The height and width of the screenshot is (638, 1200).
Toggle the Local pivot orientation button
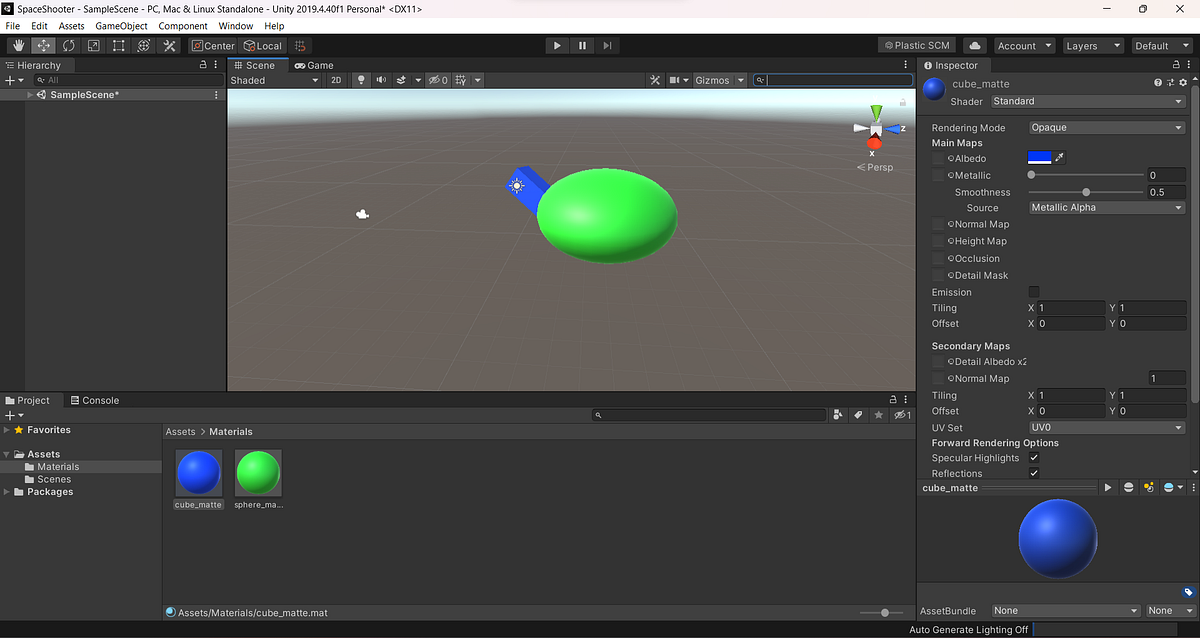(x=262, y=45)
